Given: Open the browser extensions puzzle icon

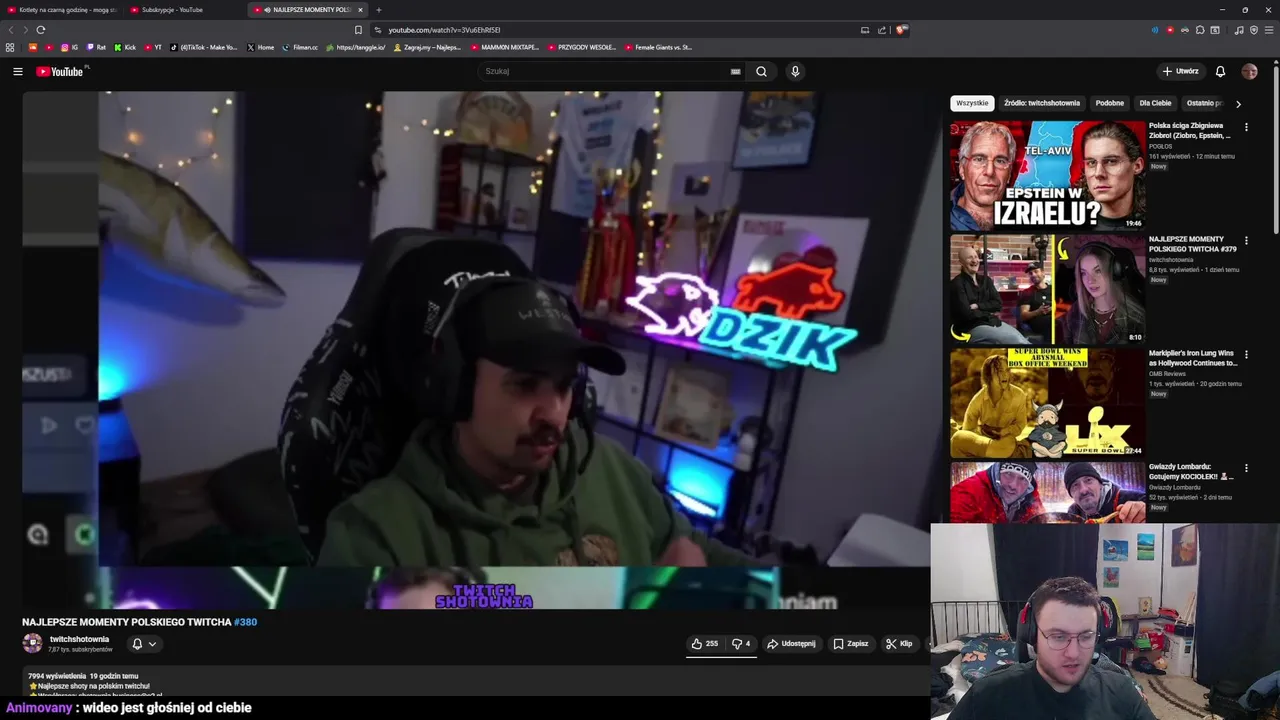Looking at the screenshot, I should (1200, 30).
